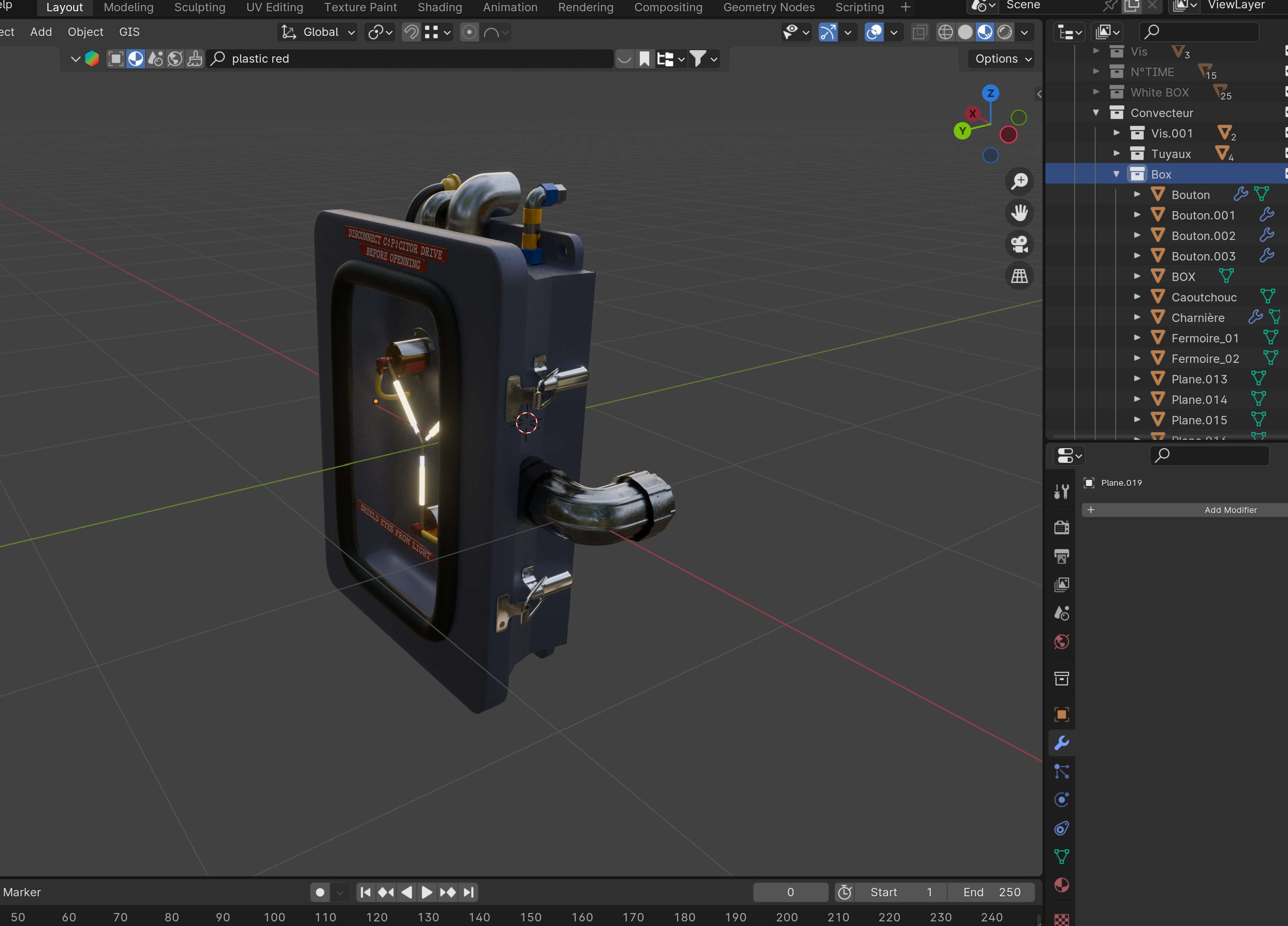Collapse the Box collection
1288x926 pixels.
(x=1117, y=174)
